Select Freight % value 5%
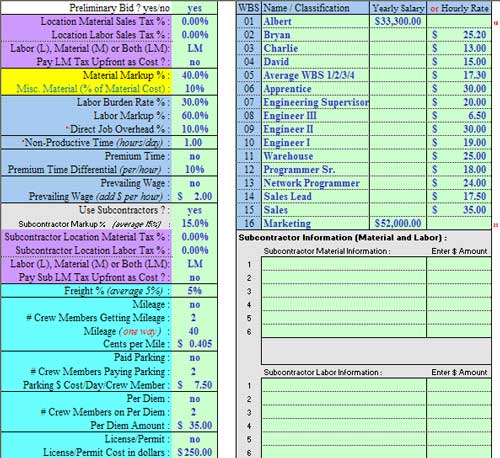This screenshot has width=500, height=458. (x=195, y=291)
